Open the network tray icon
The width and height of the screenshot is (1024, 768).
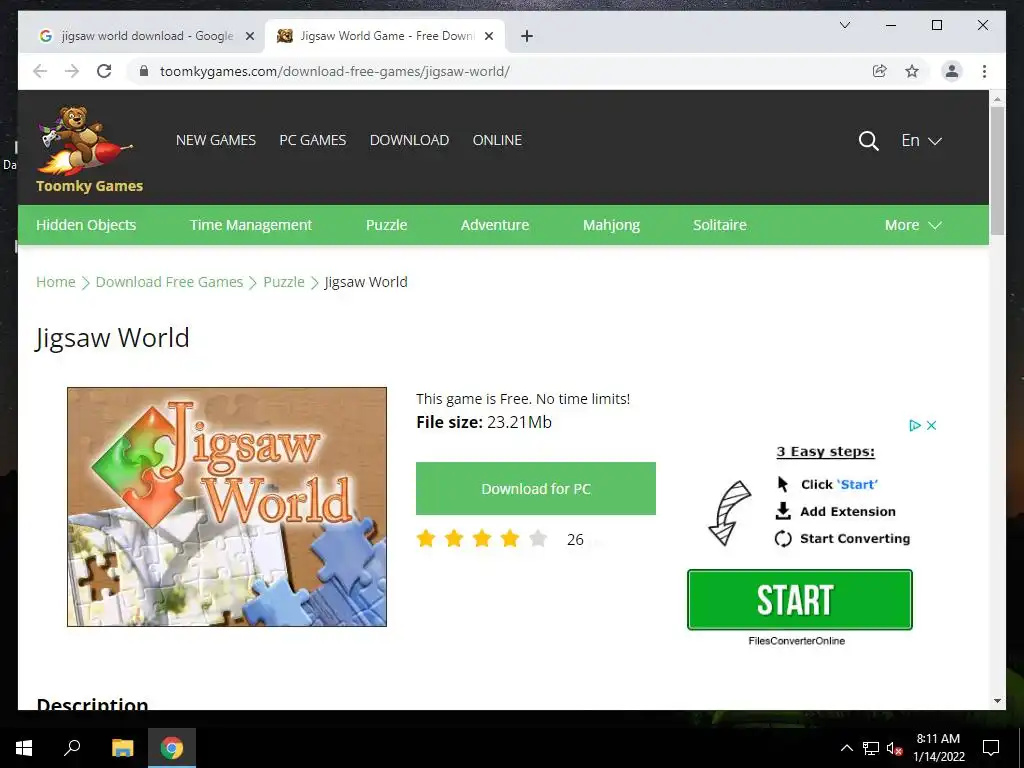[x=871, y=748]
